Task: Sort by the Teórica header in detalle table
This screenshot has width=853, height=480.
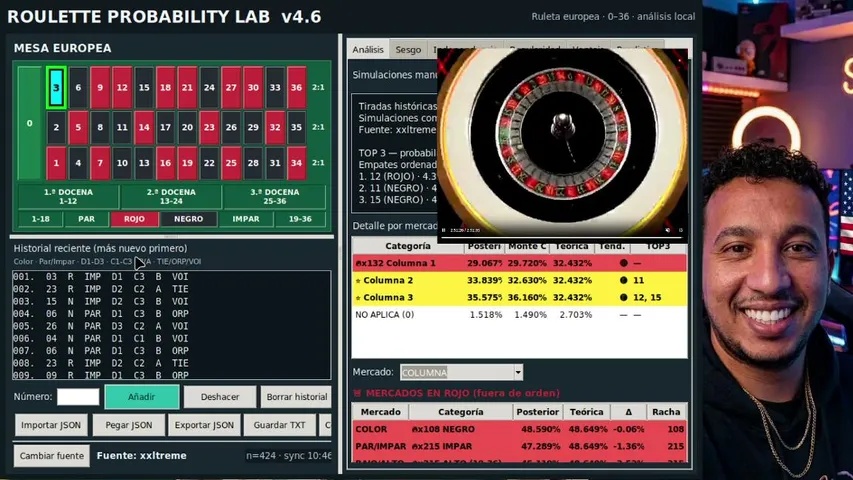Action: [x=571, y=247]
